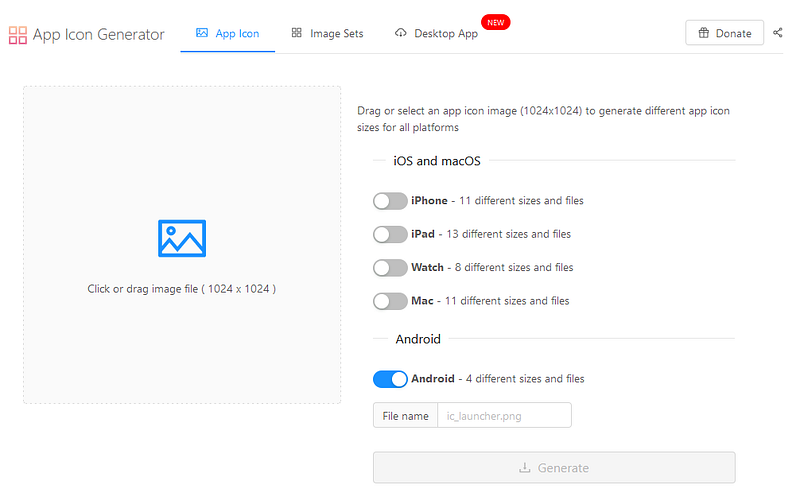
Task: Click the blue image placeholder icon in upload area
Action: click(182, 238)
